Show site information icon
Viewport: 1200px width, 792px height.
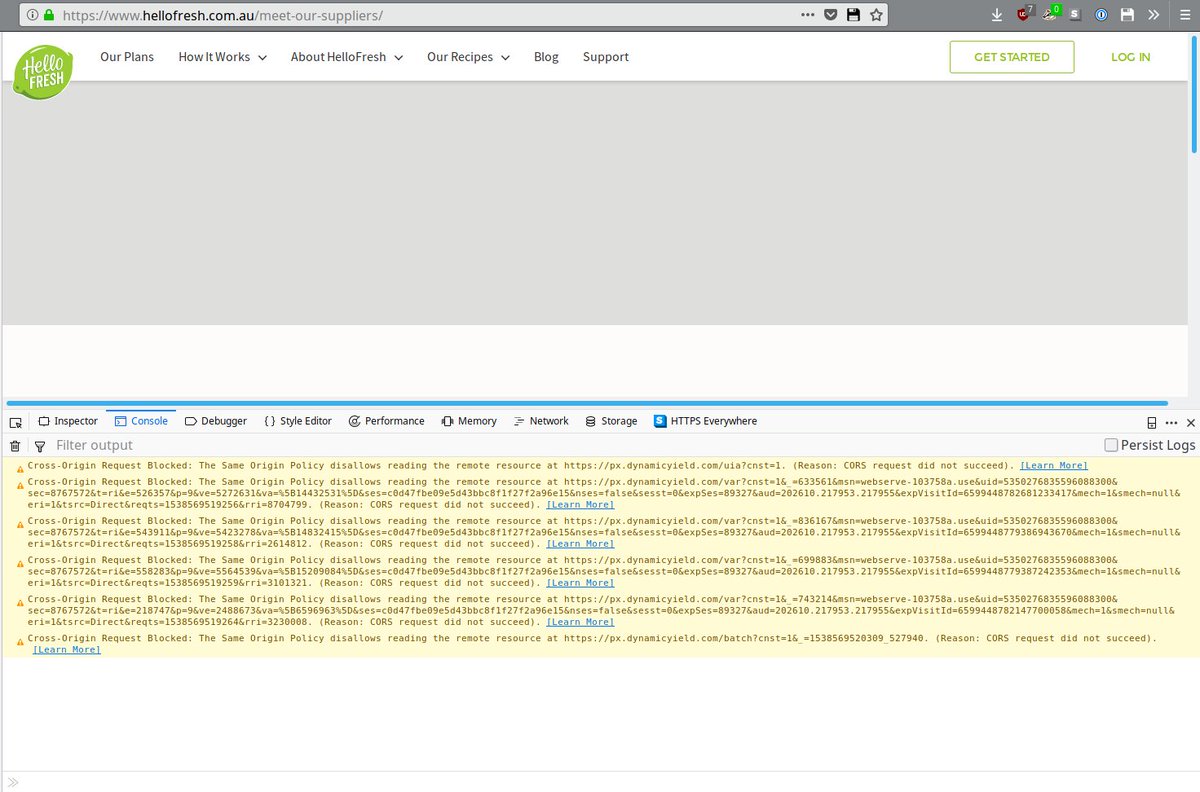coord(31,16)
